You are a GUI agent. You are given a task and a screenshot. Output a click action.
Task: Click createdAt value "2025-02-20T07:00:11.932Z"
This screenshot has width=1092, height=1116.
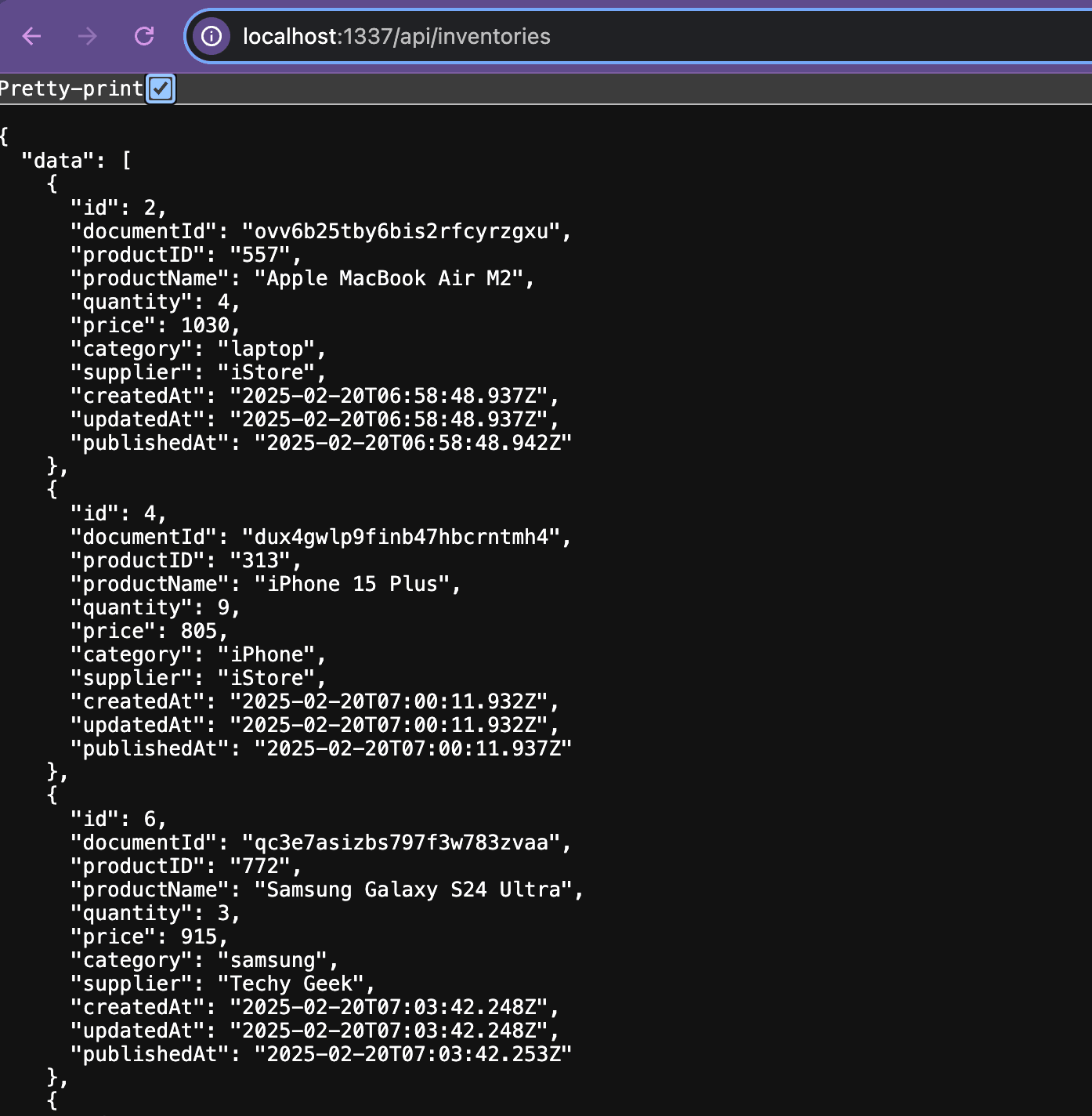tap(389, 701)
